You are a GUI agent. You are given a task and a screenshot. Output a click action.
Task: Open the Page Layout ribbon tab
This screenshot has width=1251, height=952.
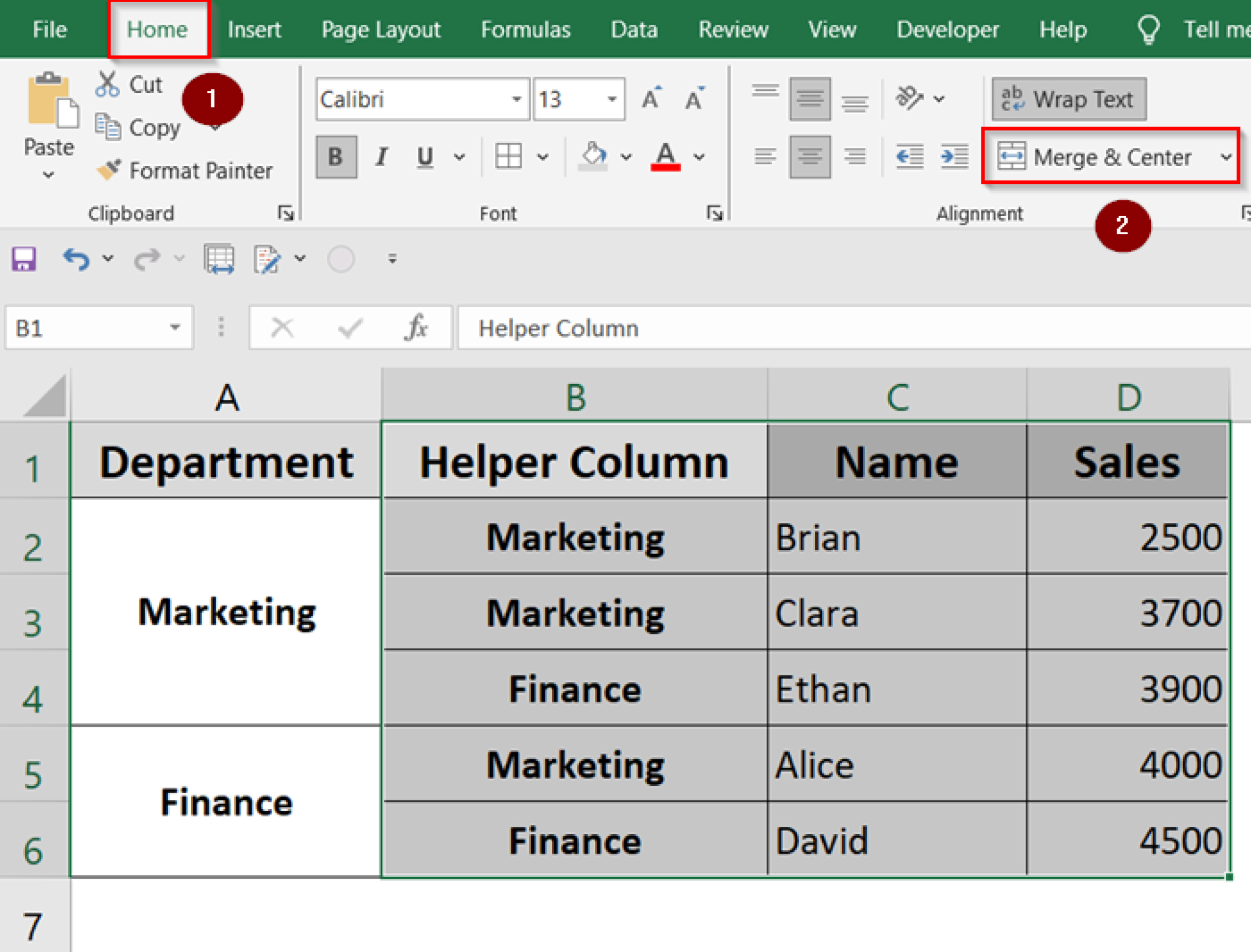point(381,29)
